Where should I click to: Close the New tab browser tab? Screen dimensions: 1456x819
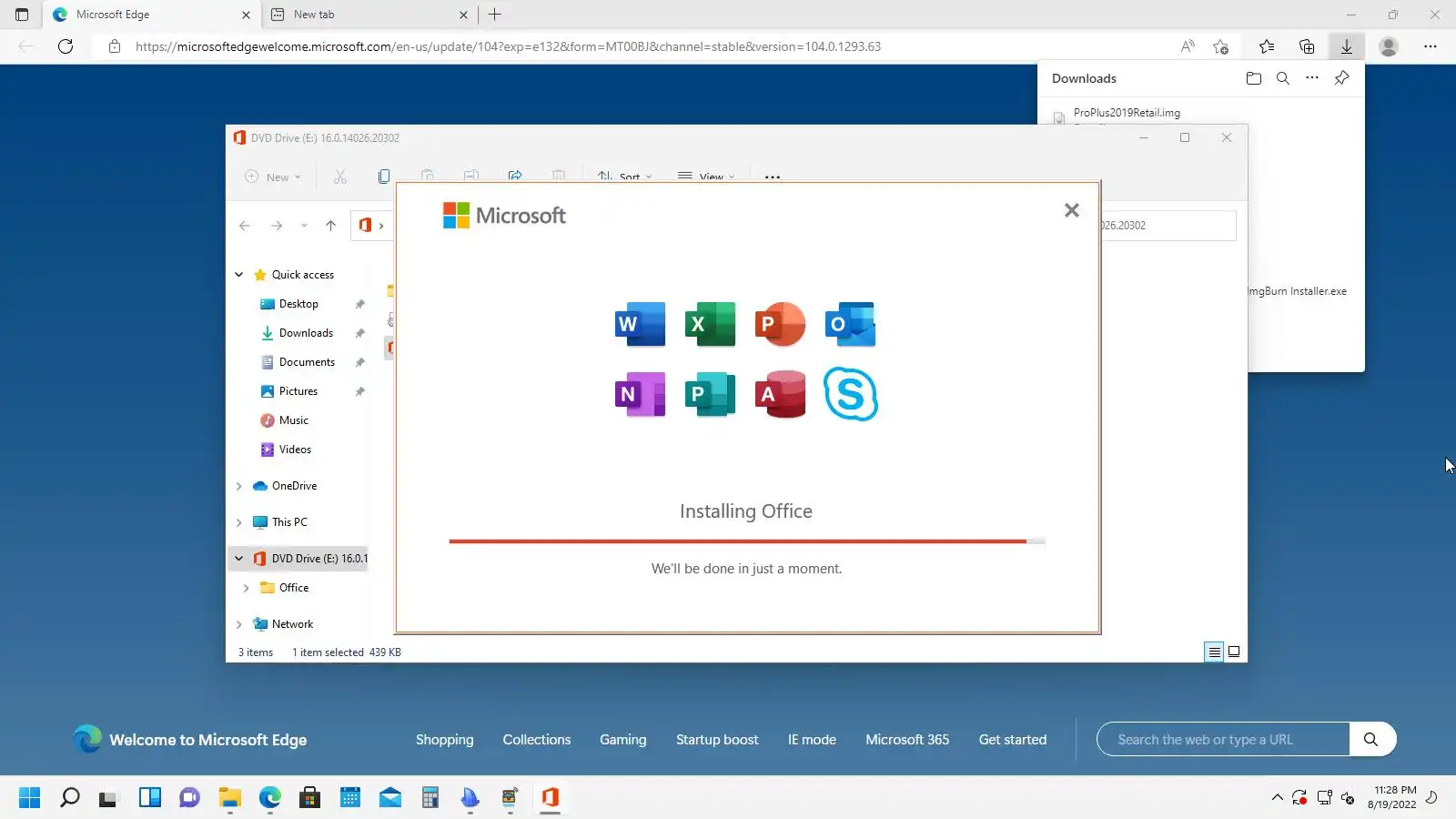[x=463, y=15]
